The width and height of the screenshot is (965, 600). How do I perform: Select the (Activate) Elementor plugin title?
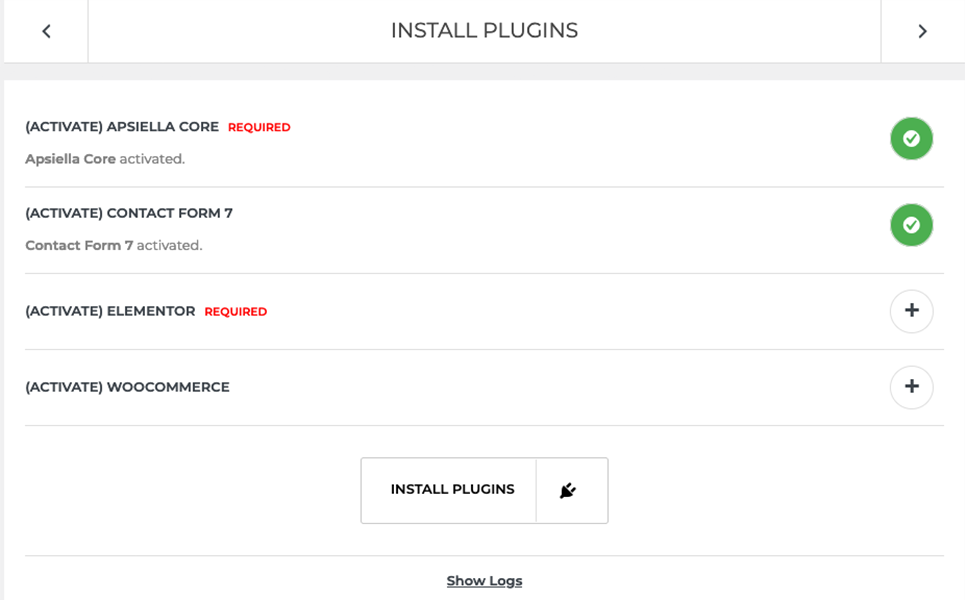point(110,311)
